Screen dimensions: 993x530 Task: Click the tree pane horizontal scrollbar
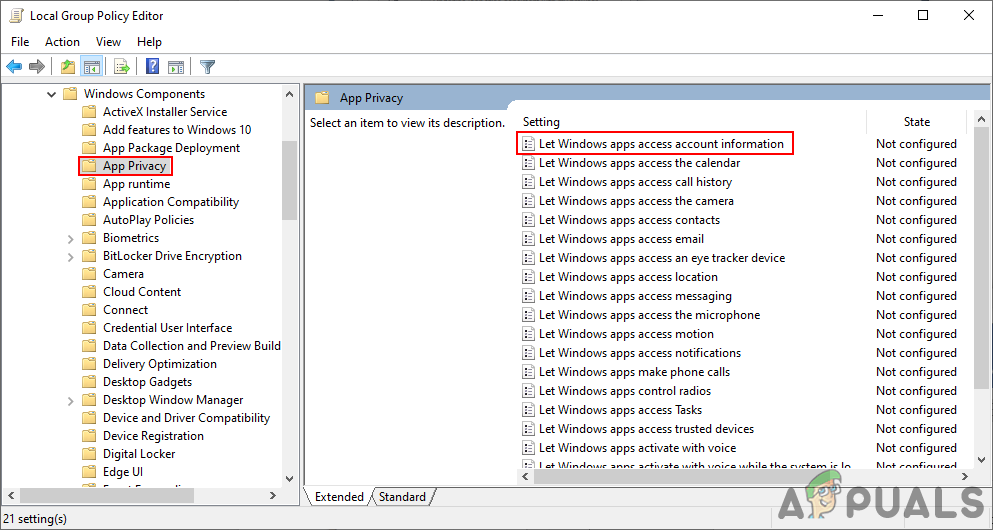(140, 496)
